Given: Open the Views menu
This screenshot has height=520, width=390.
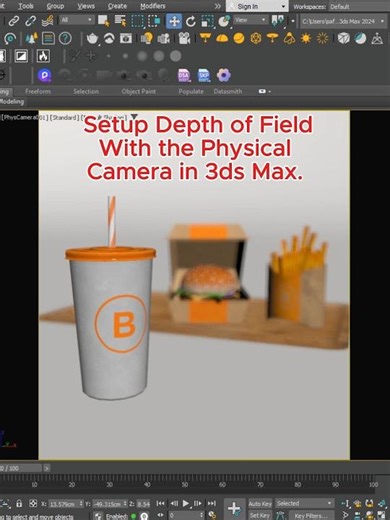Looking at the screenshot, I should click(86, 6).
